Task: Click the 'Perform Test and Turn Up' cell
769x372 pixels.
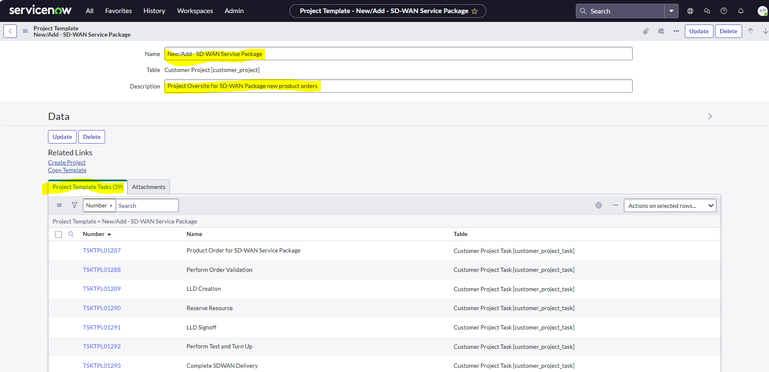Action: click(x=219, y=346)
